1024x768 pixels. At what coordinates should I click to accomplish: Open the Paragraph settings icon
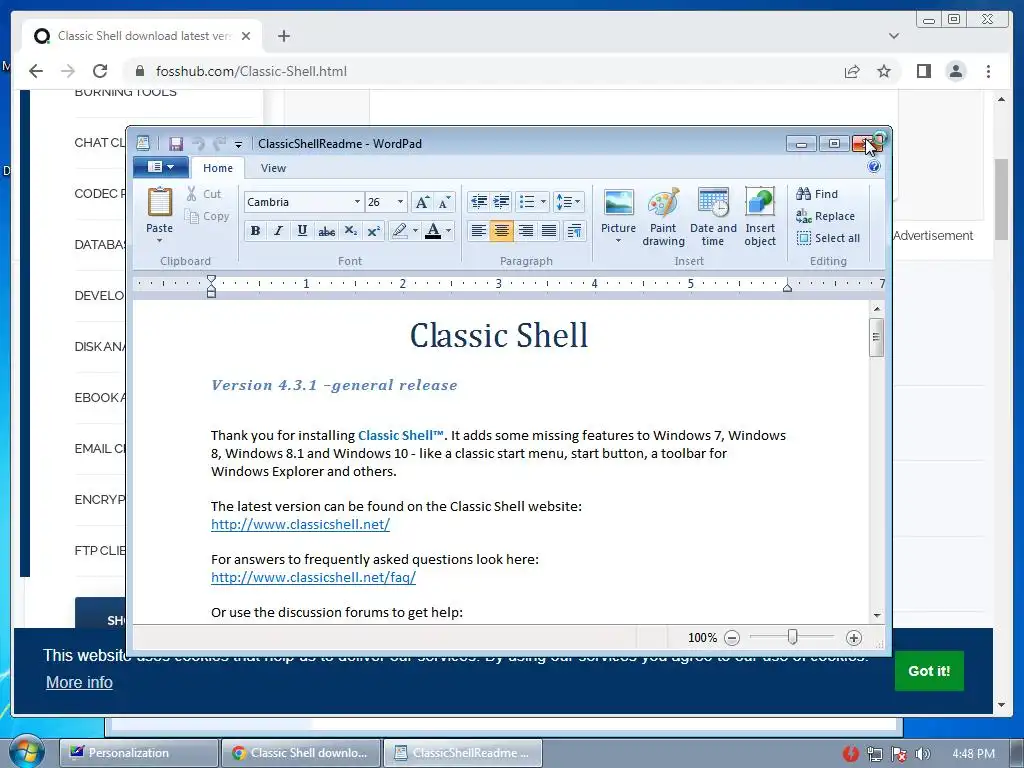tap(575, 231)
